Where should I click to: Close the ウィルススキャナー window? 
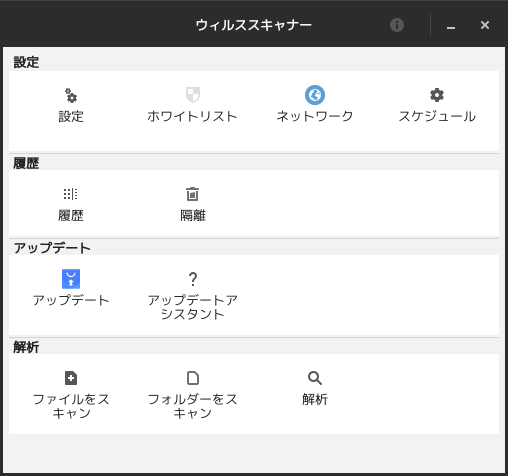pyautogui.click(x=485, y=25)
